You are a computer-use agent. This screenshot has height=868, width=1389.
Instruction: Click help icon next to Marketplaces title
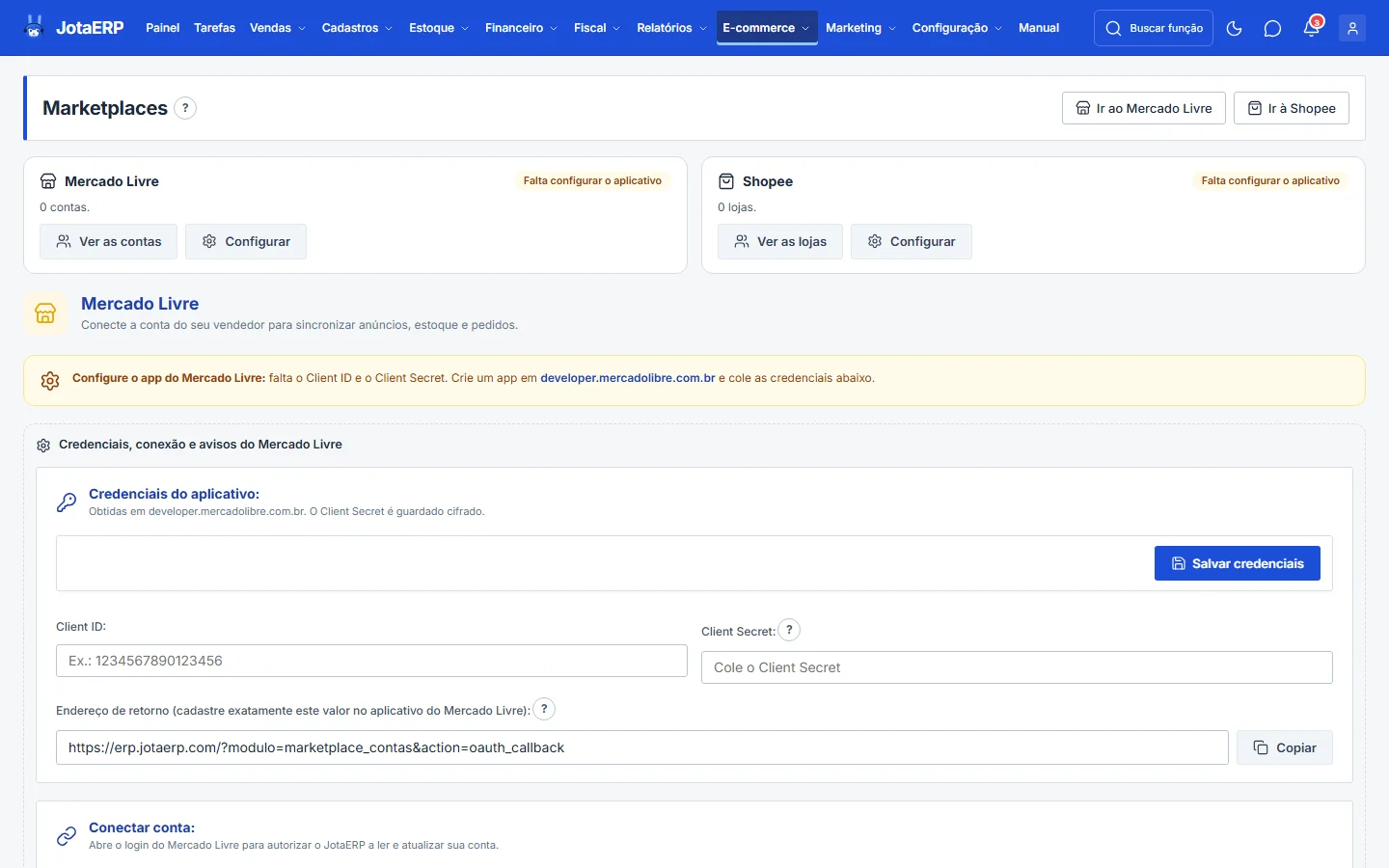click(185, 108)
